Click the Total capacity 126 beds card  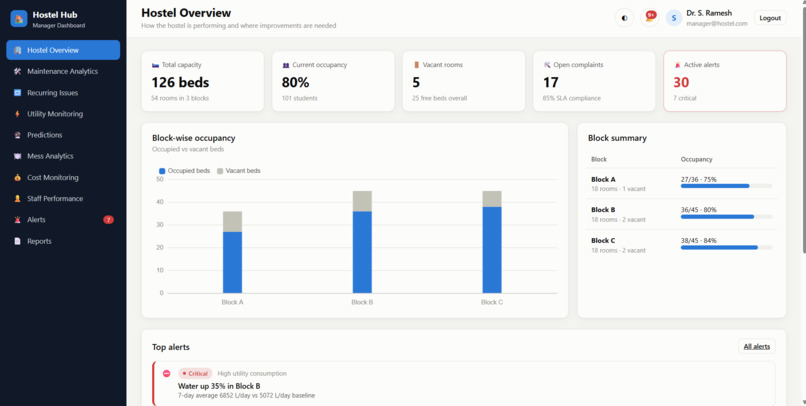[203, 81]
